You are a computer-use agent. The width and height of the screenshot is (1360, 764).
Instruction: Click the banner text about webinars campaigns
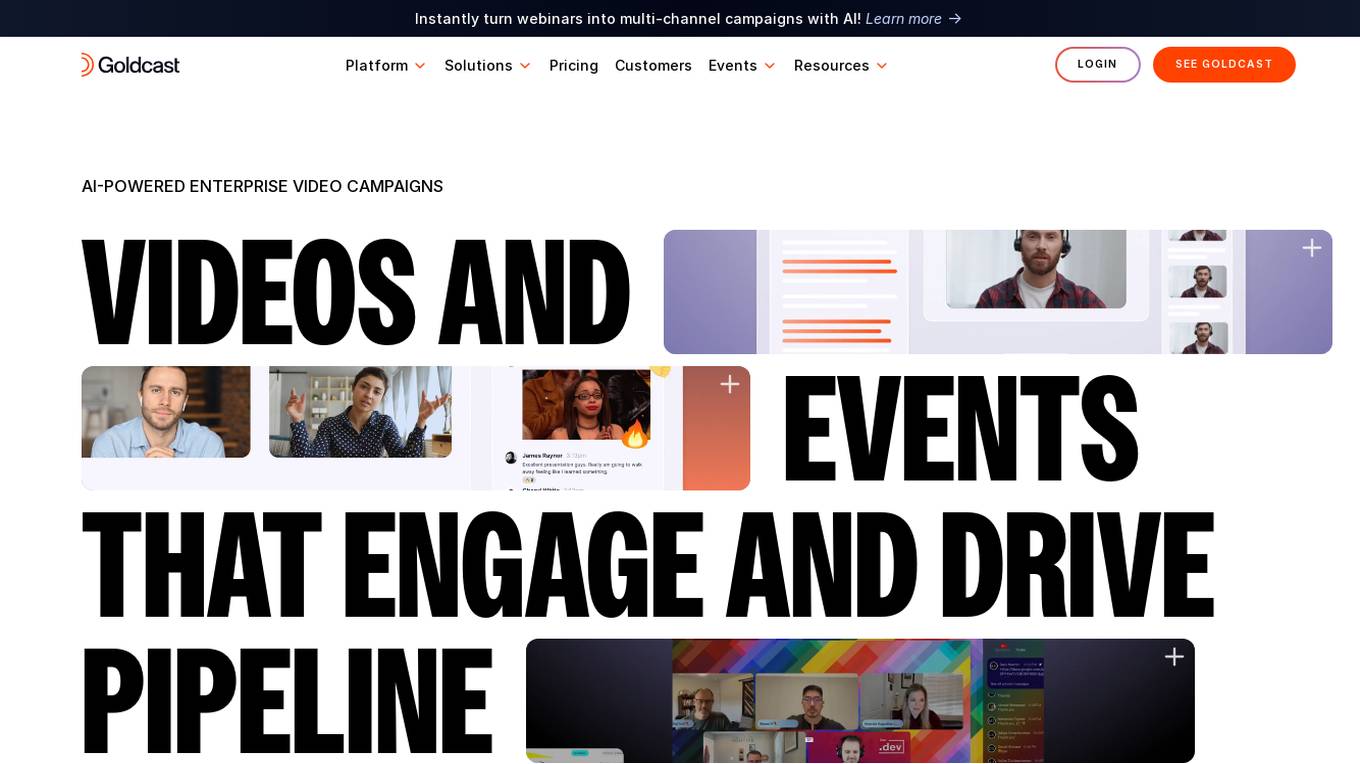[638, 18]
